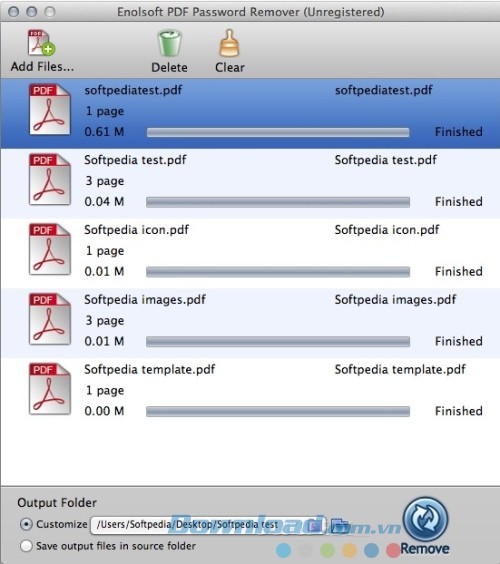This screenshot has width=500, height=564.
Task: Click the 1 page count of softpediatest.pdf
Action: click(105, 111)
